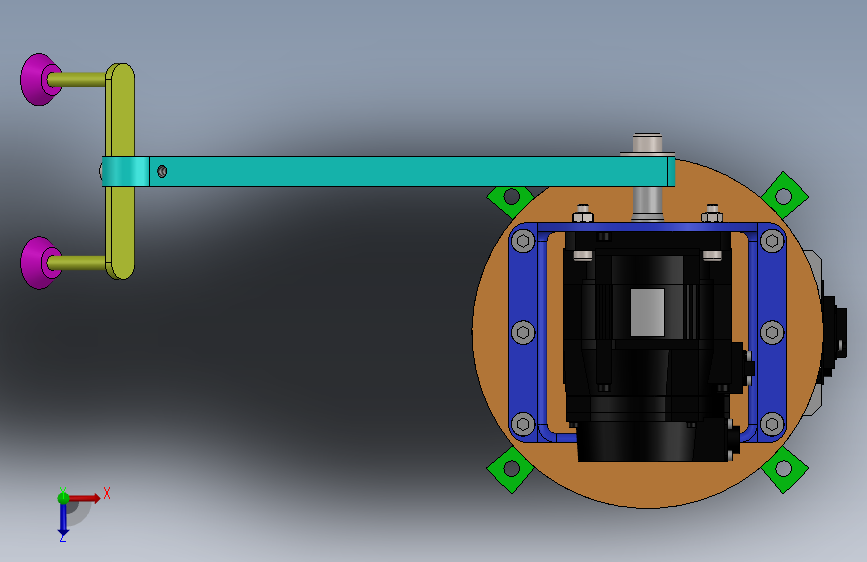Select the long cyan arm

409,171
